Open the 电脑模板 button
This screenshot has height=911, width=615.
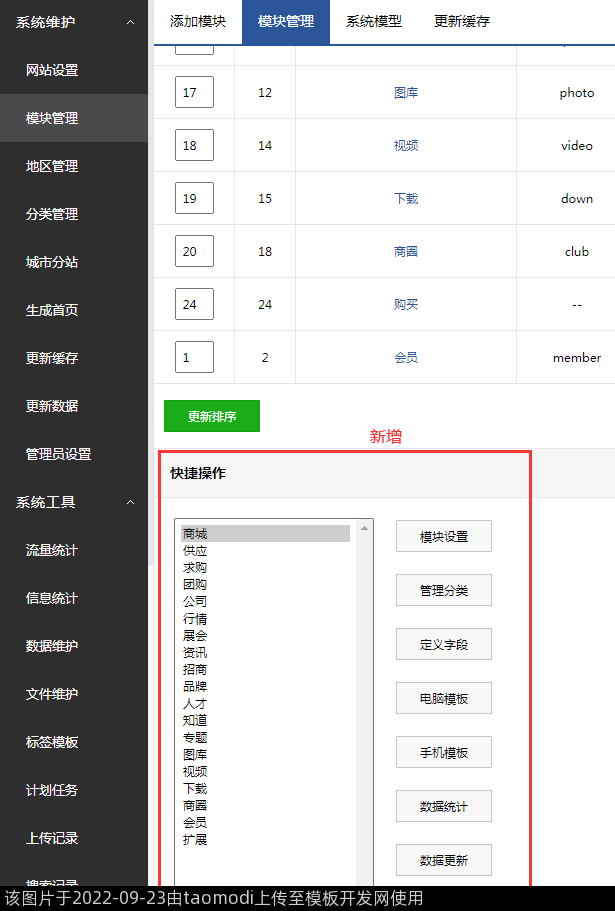coord(443,698)
